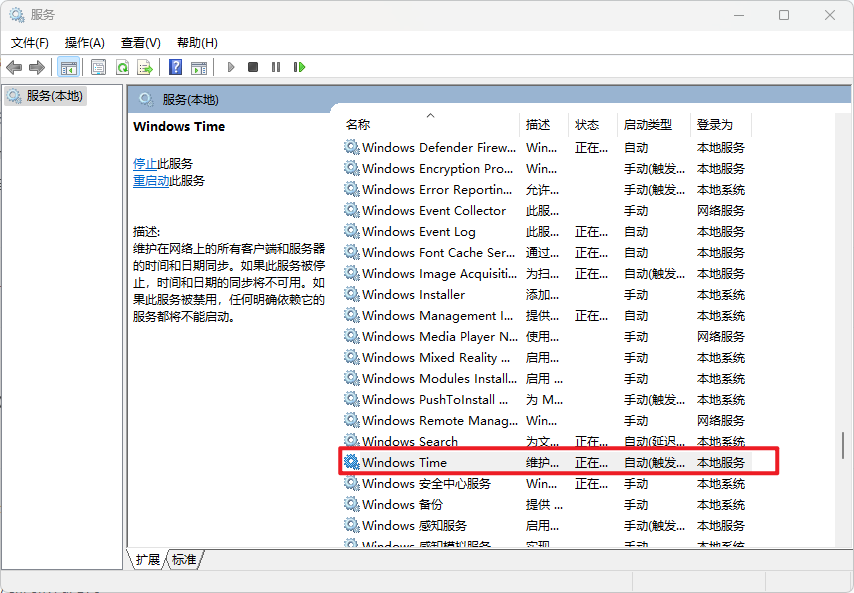
Task: Start the service with the play icon
Action: (x=230, y=67)
